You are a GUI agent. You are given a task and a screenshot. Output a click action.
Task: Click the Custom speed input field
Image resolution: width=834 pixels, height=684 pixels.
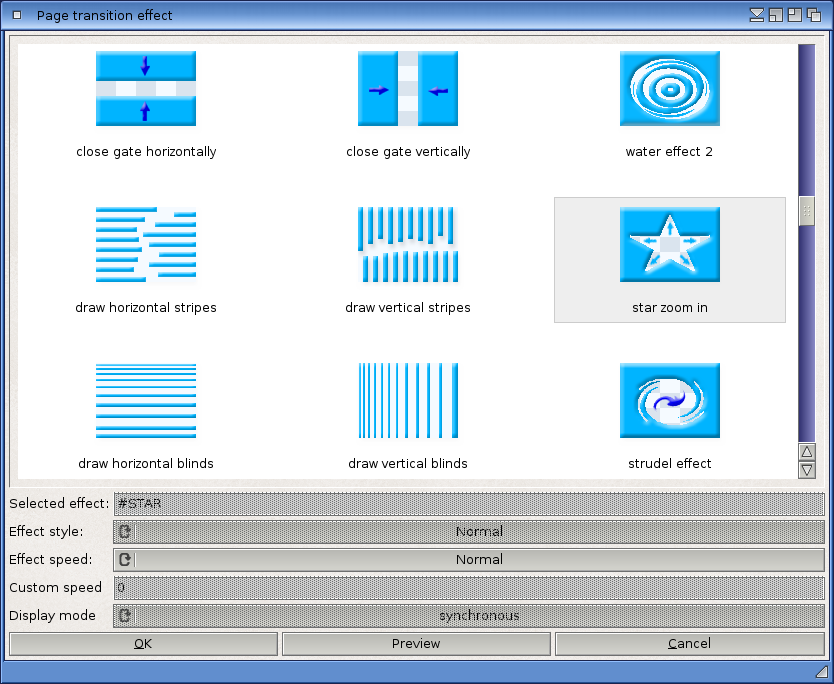pyautogui.click(x=469, y=588)
